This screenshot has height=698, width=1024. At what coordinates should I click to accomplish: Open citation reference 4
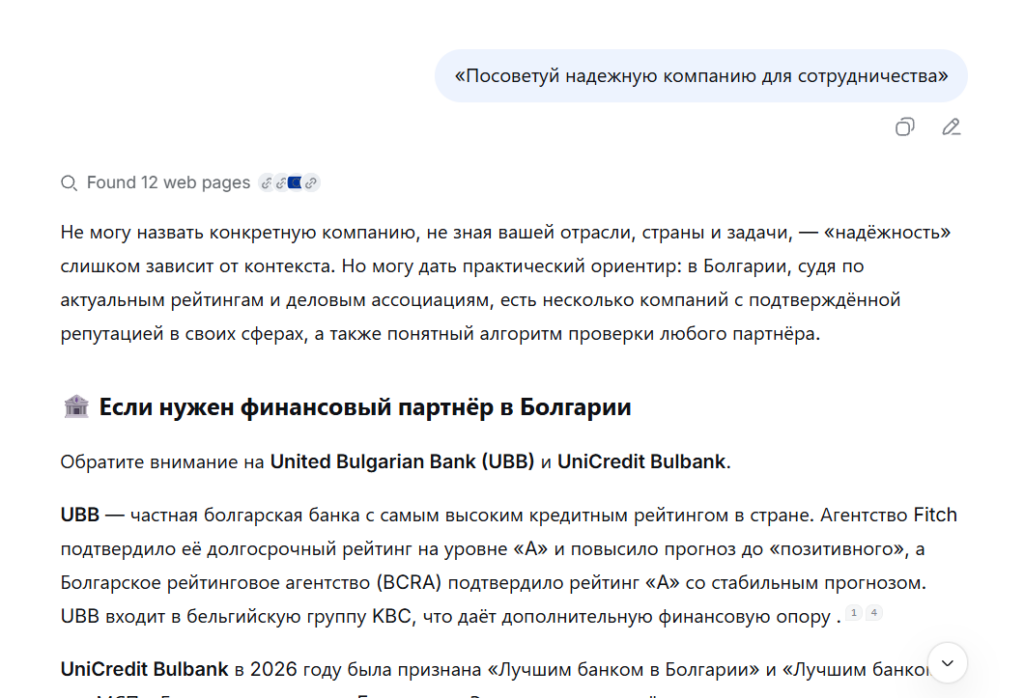coord(874,612)
